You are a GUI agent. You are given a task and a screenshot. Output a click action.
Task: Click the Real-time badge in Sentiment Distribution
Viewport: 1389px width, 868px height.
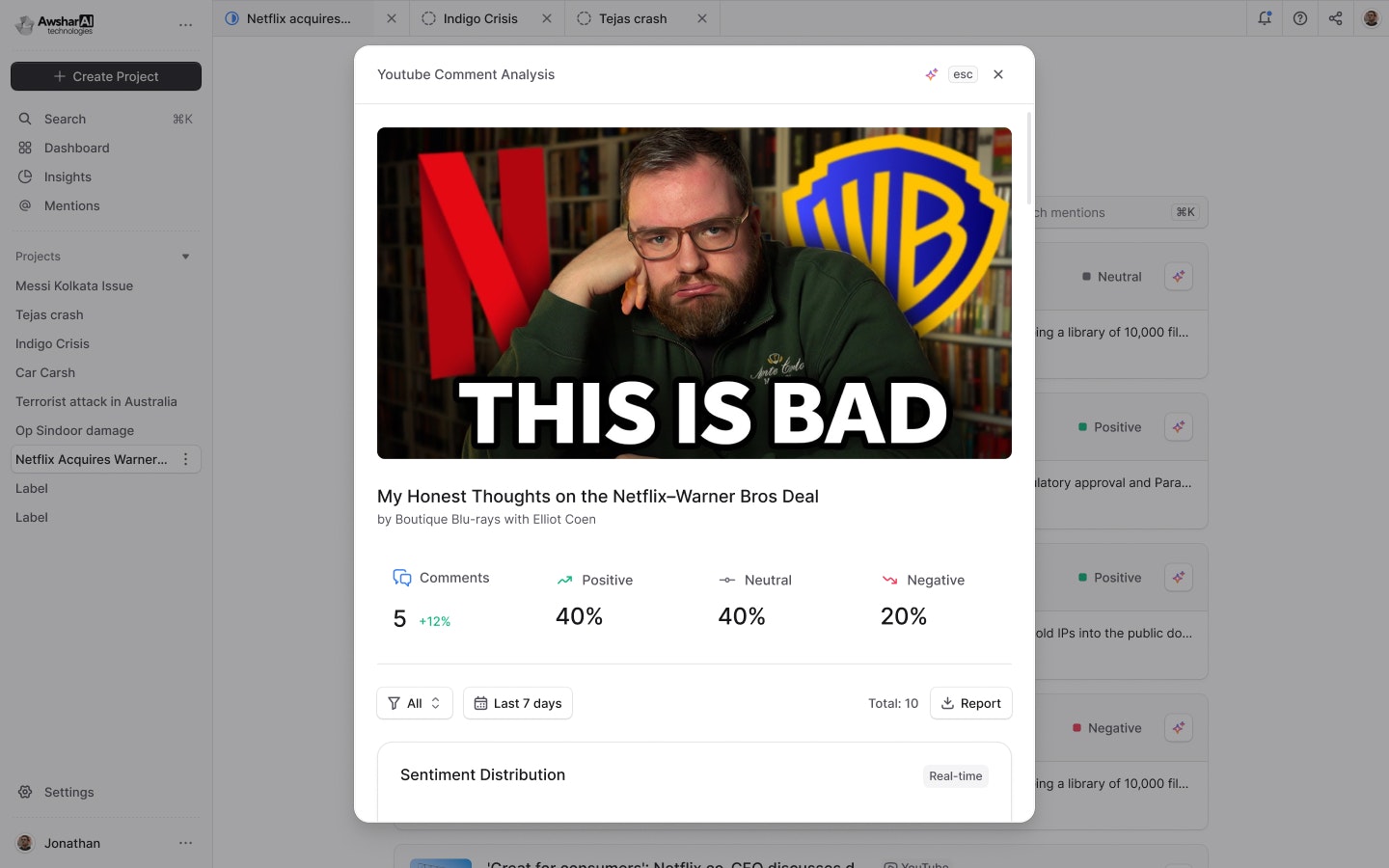click(956, 775)
